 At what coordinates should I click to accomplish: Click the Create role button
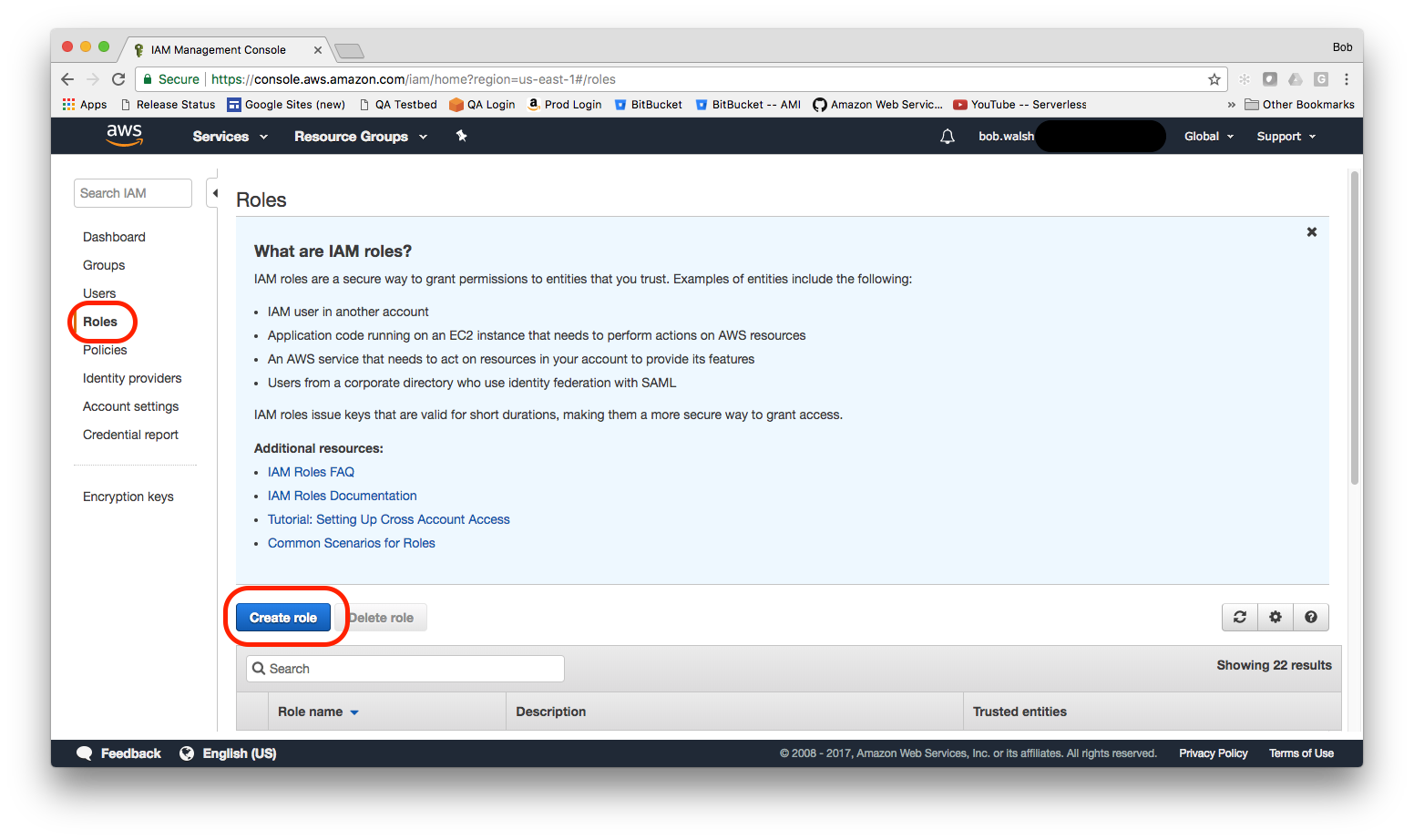(283, 618)
